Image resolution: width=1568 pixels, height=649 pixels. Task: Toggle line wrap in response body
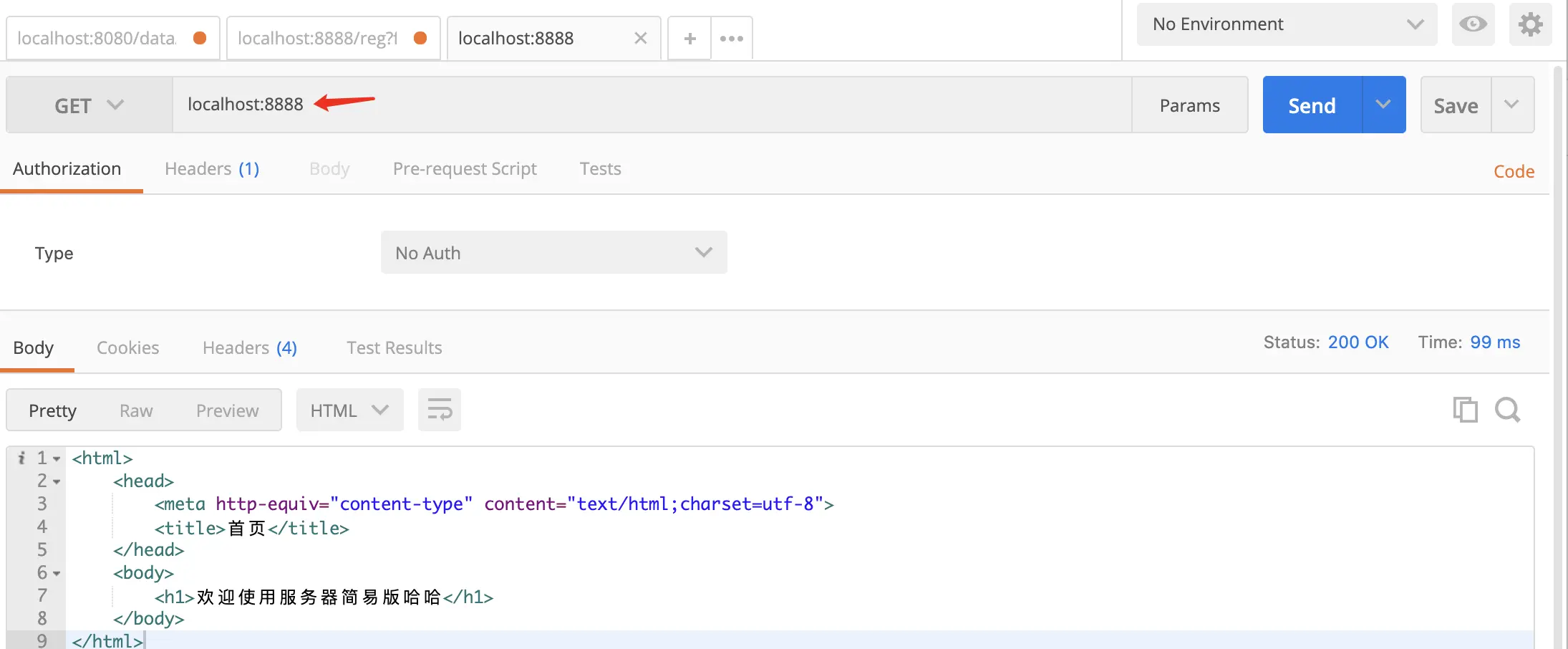(x=440, y=410)
